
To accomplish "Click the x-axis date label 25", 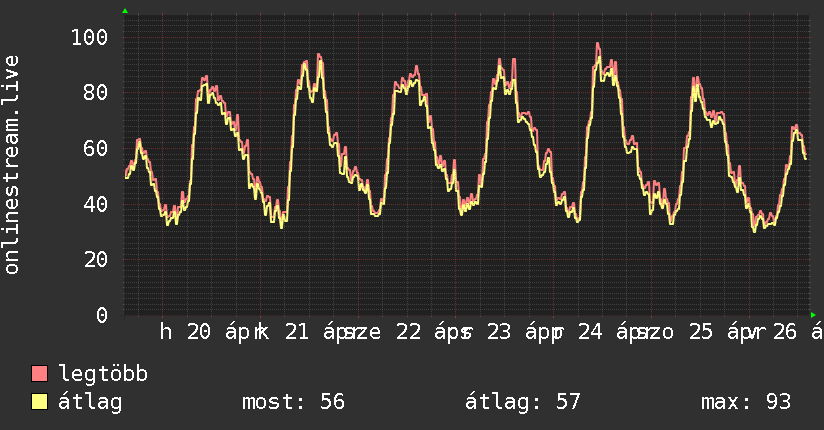I will [x=701, y=332].
